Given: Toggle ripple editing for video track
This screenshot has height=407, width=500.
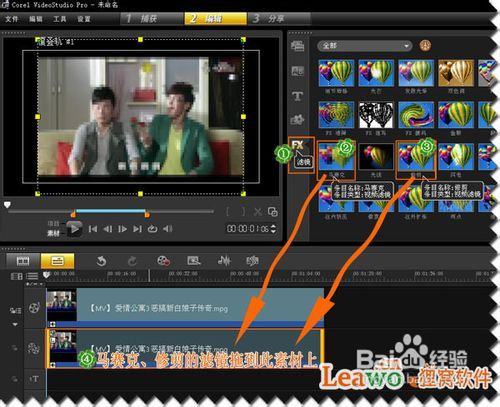Looking at the screenshot, I should pyautogui.click(x=15, y=311).
